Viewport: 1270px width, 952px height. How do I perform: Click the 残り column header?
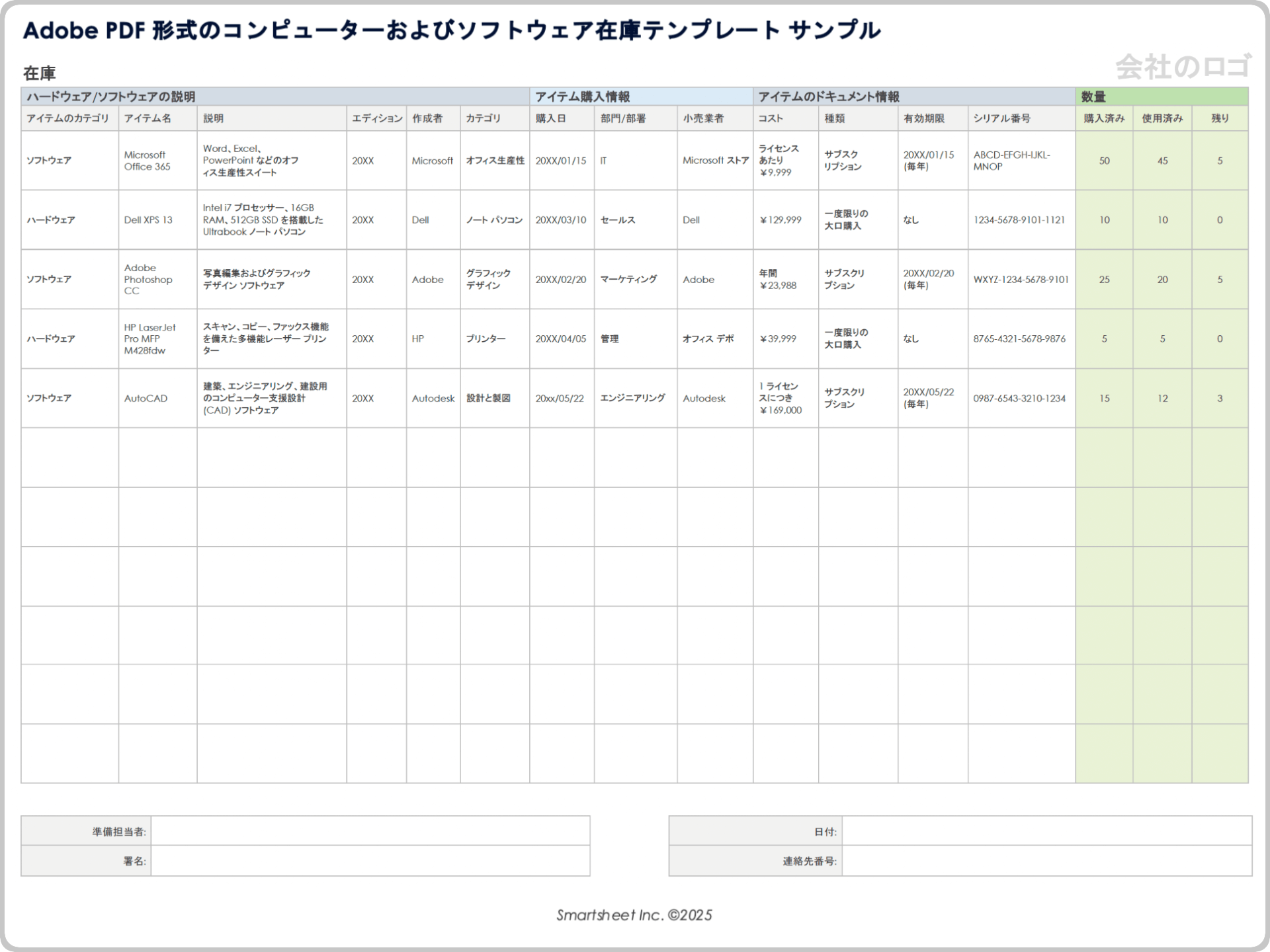point(1220,118)
